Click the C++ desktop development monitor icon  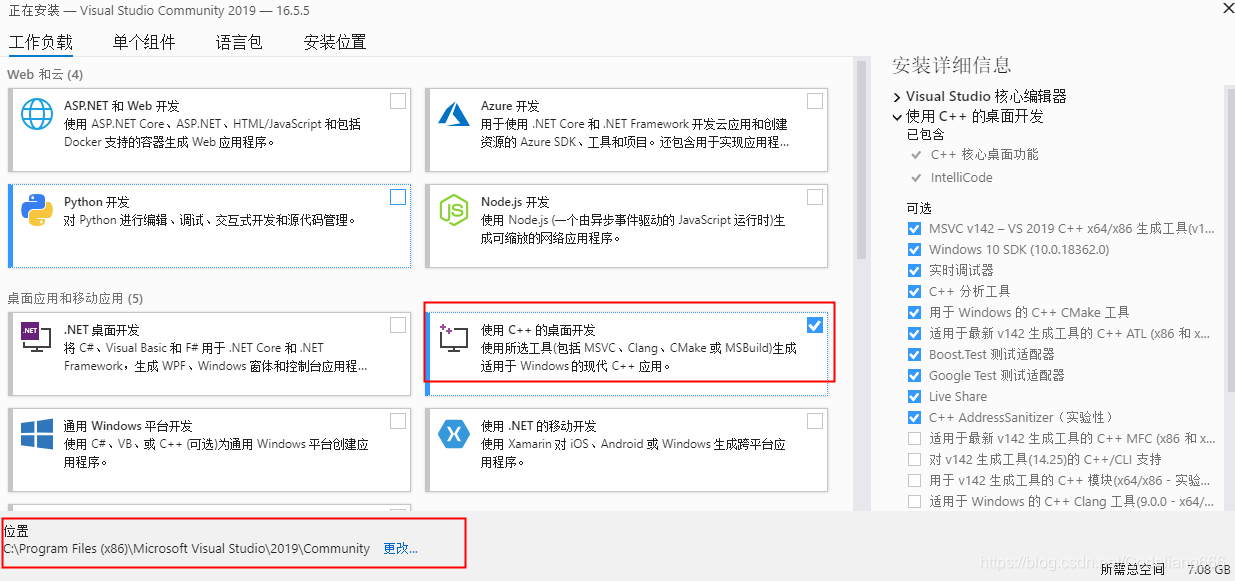[454, 338]
